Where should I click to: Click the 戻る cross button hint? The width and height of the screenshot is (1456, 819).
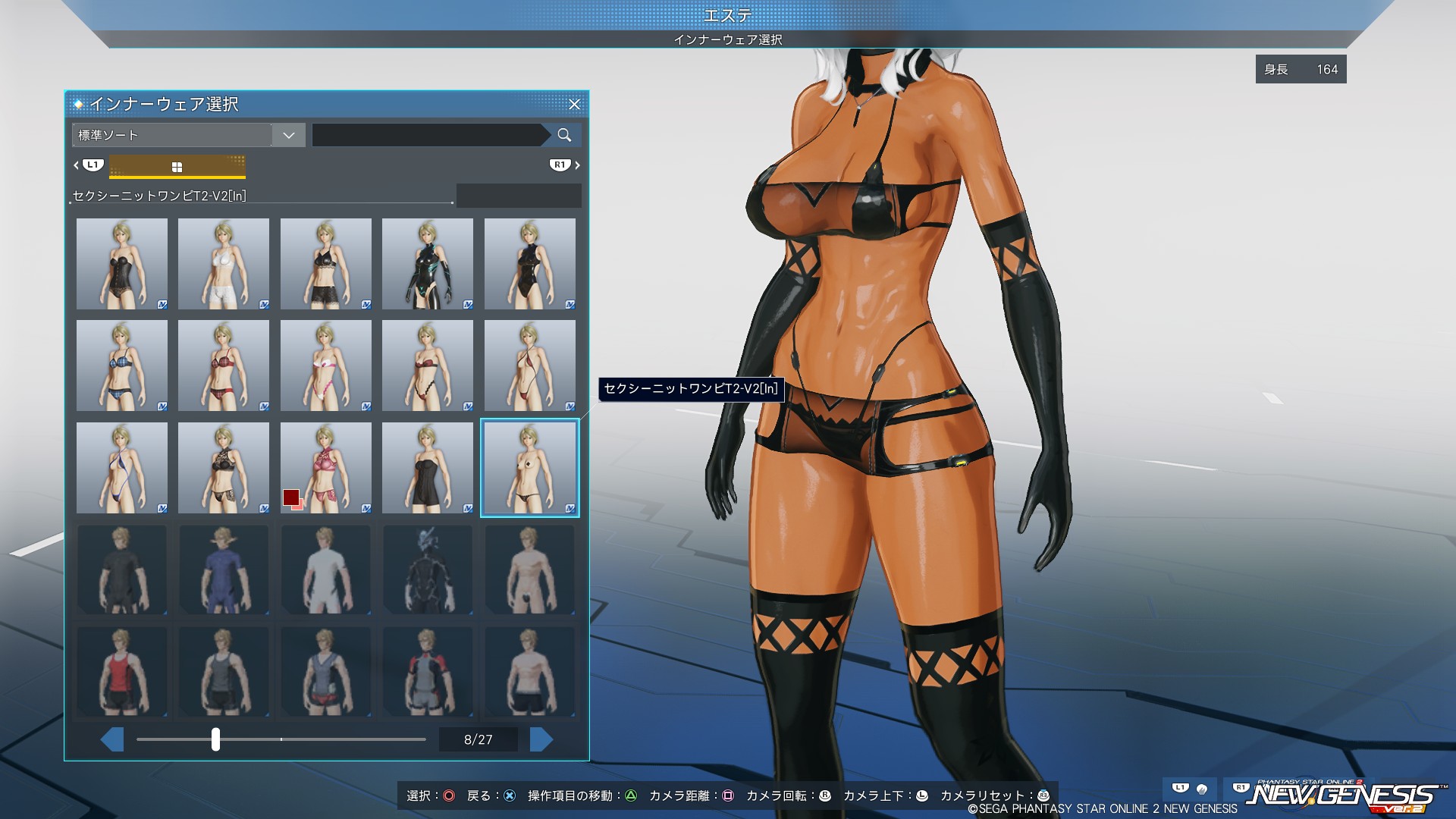pos(510,795)
